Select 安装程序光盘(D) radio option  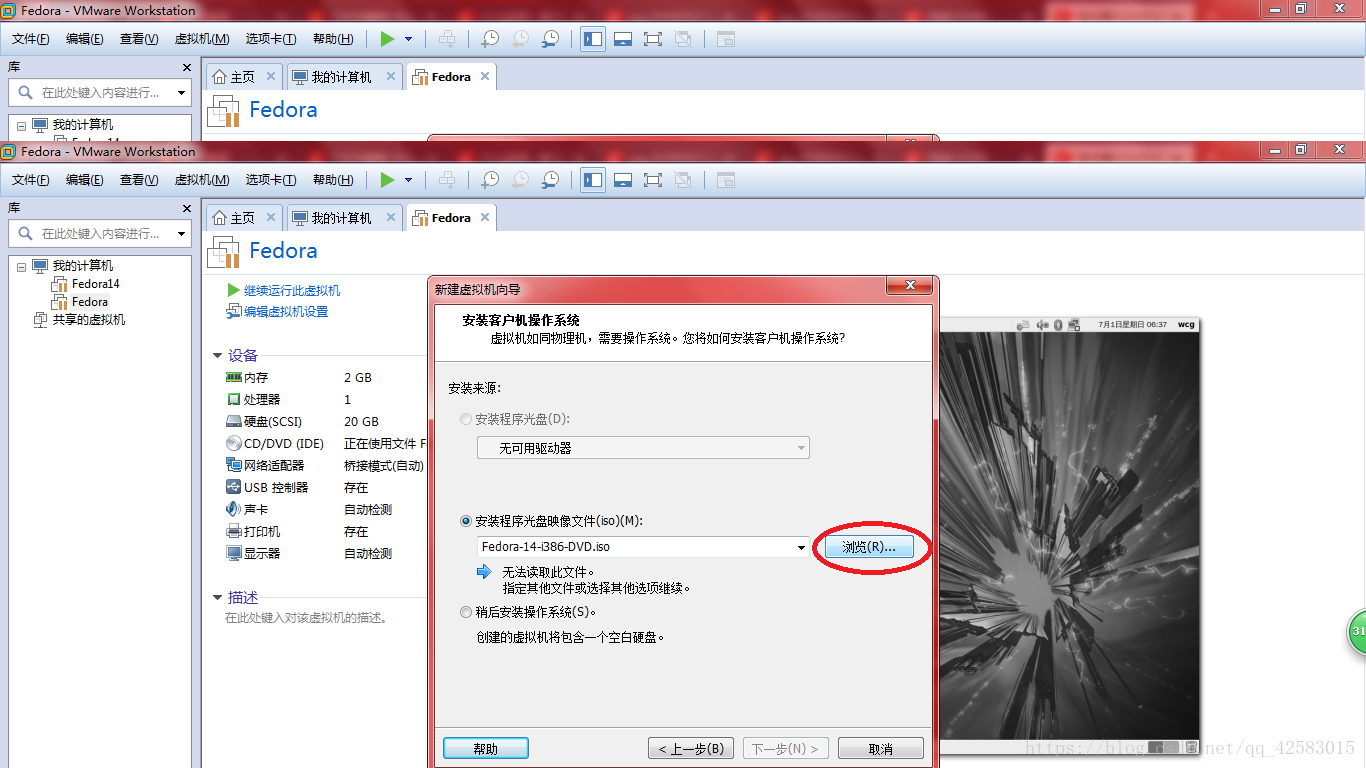click(466, 419)
